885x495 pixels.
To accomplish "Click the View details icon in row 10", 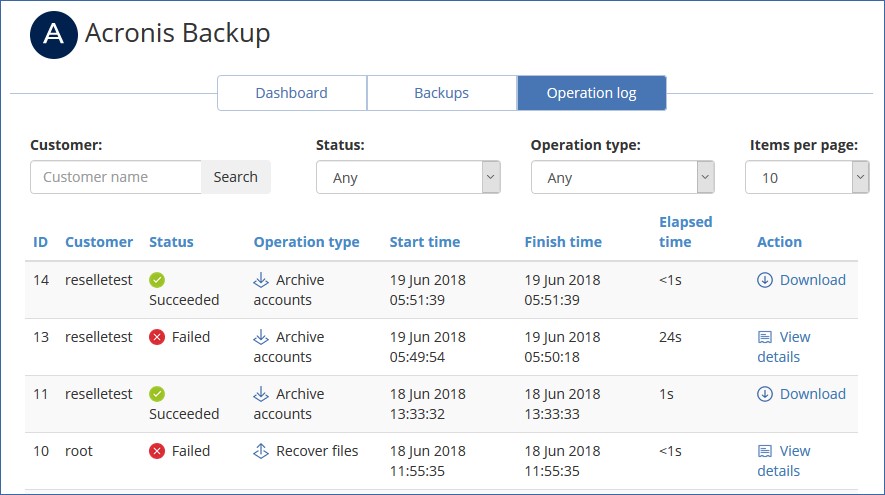I will coord(765,452).
